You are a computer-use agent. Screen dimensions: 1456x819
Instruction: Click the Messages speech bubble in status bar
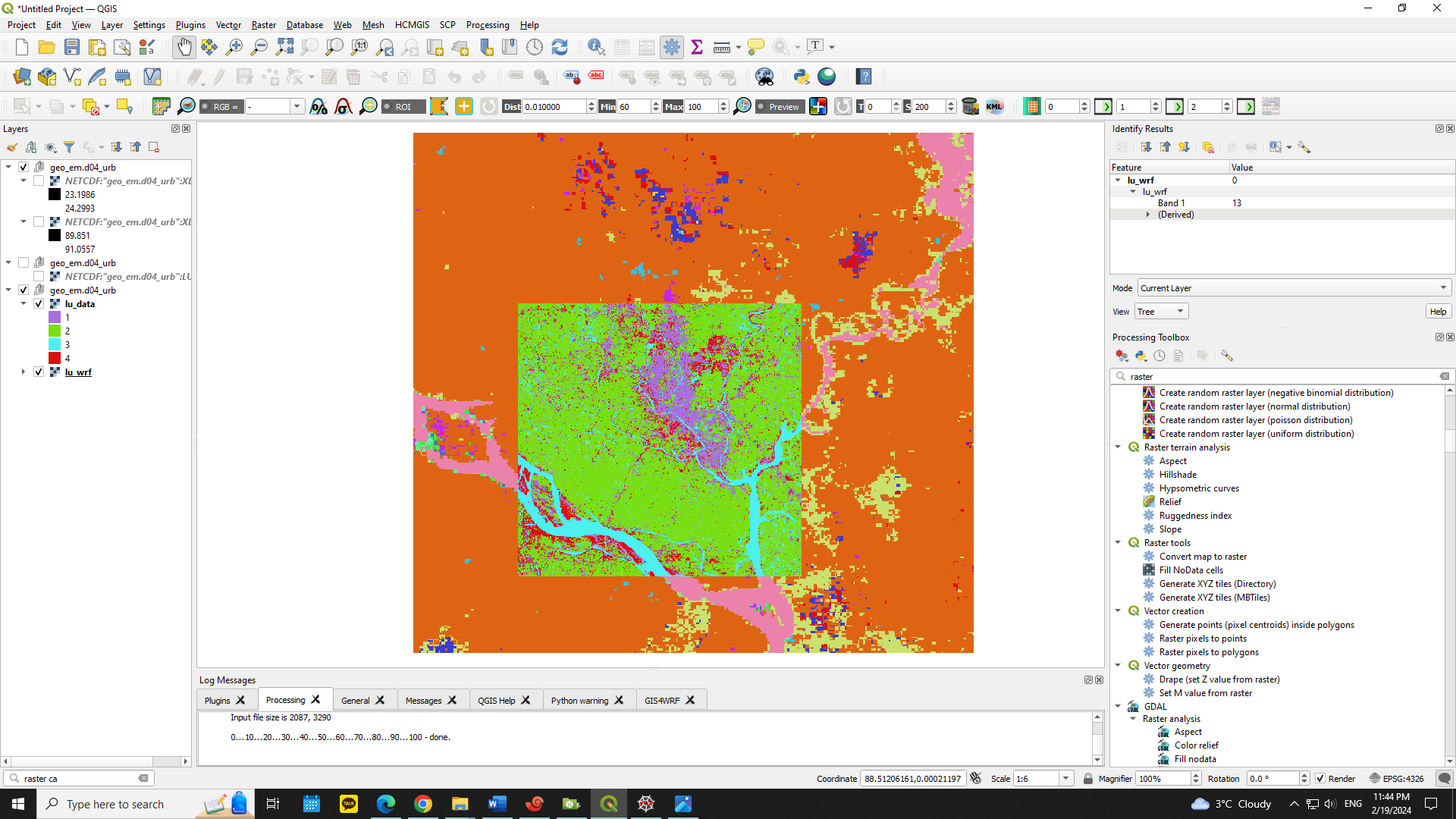tap(1445, 779)
